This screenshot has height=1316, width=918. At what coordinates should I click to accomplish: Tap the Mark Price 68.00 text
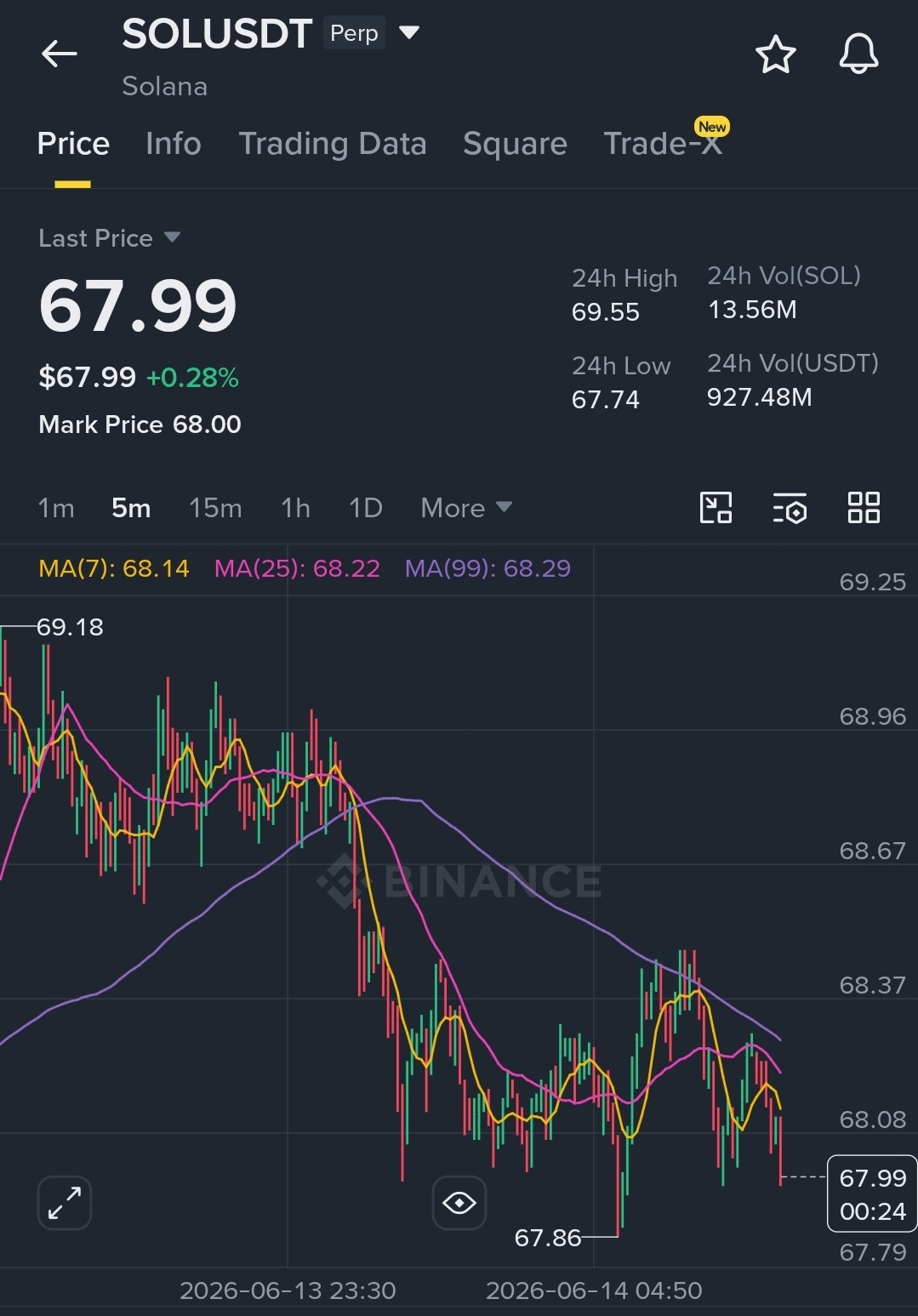point(140,424)
